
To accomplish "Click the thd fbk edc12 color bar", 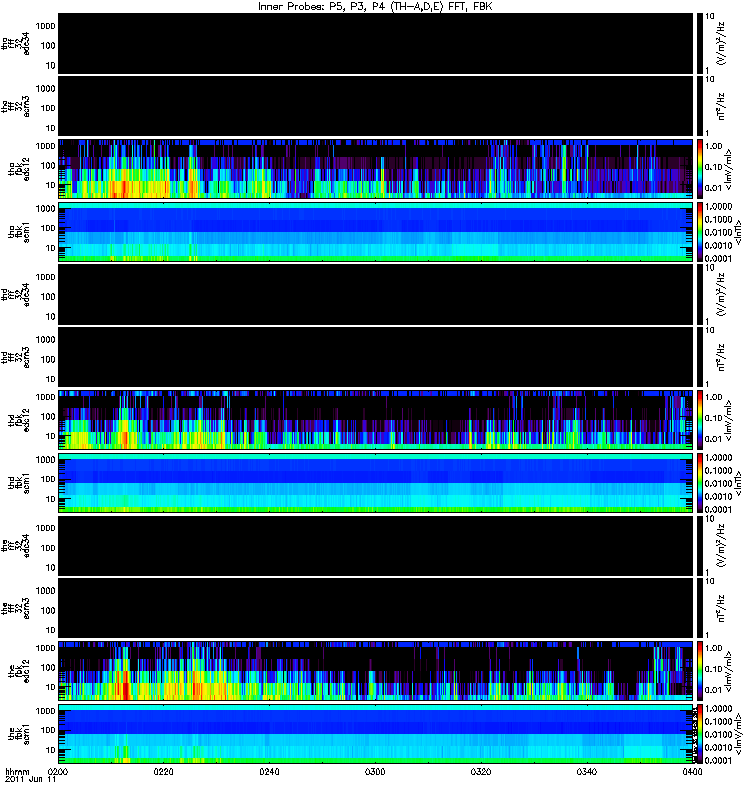I will coord(700,419).
